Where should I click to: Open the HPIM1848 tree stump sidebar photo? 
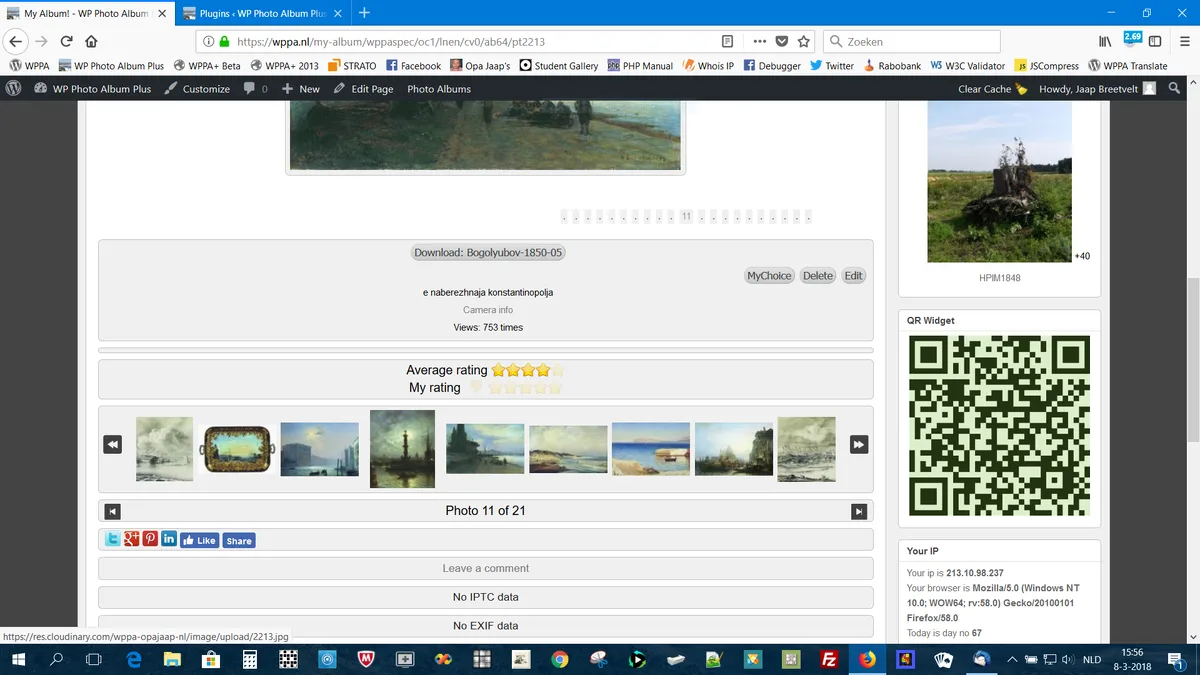pyautogui.click(x=1000, y=181)
